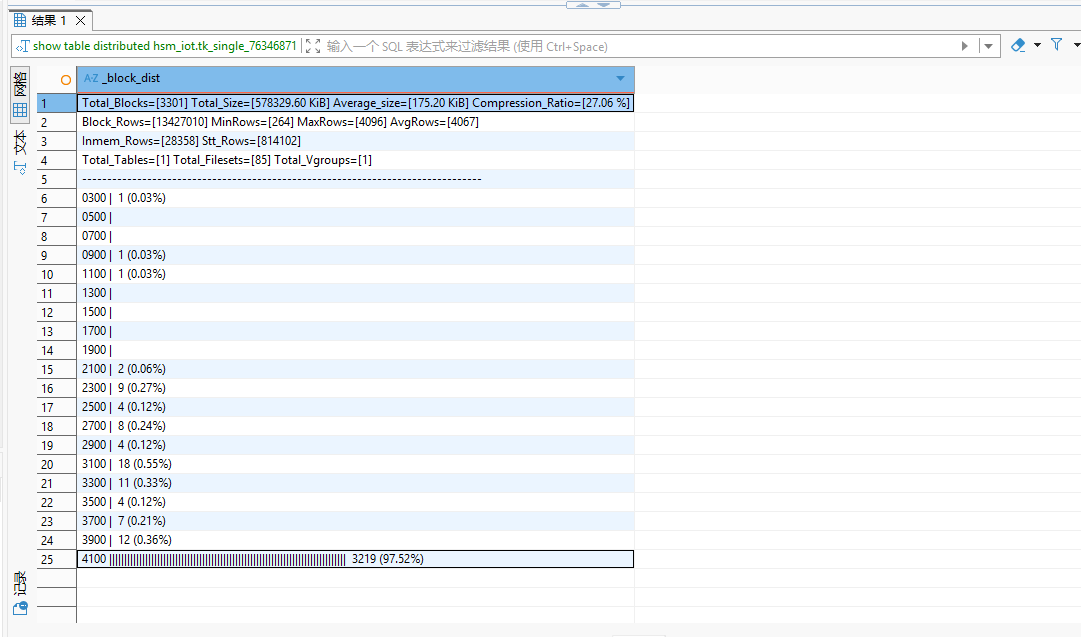Click the A-Z type icon on _block_dist

[x=91, y=78]
